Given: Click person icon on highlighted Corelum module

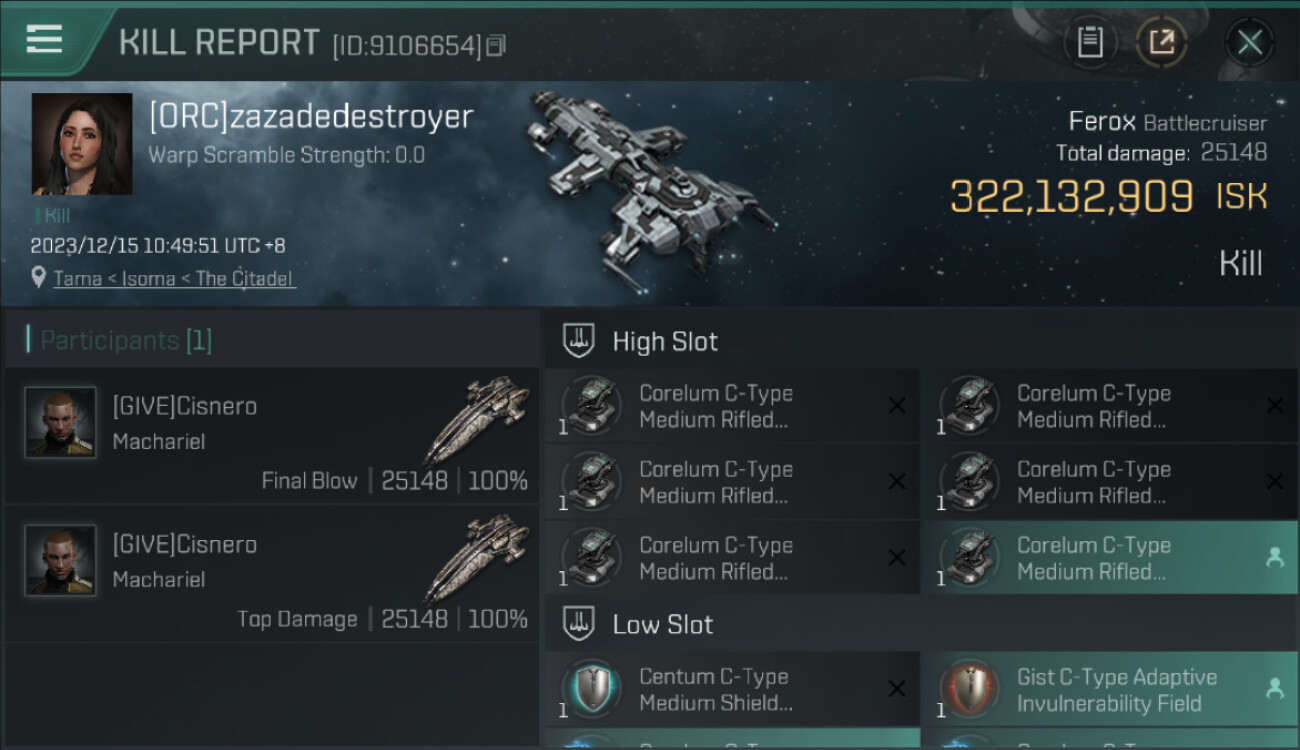Looking at the screenshot, I should [1274, 558].
